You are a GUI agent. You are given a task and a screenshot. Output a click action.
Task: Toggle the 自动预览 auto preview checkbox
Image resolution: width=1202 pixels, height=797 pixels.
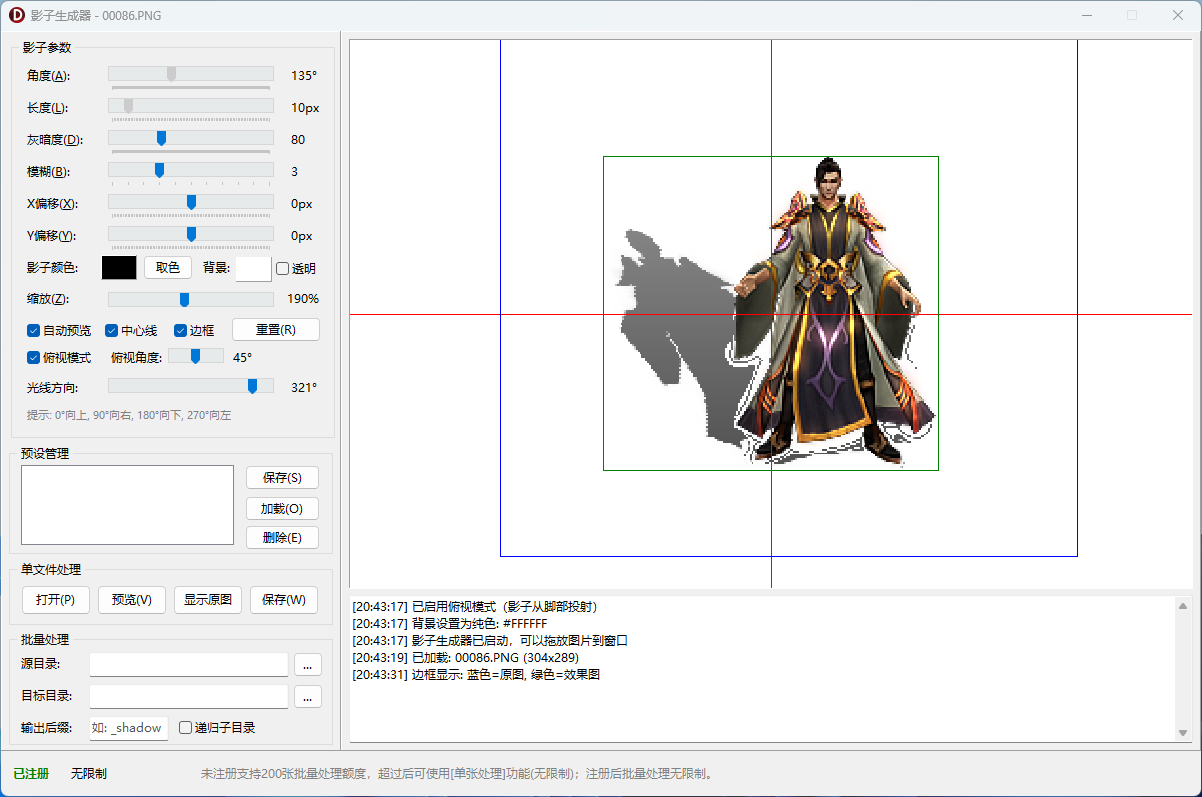click(34, 330)
